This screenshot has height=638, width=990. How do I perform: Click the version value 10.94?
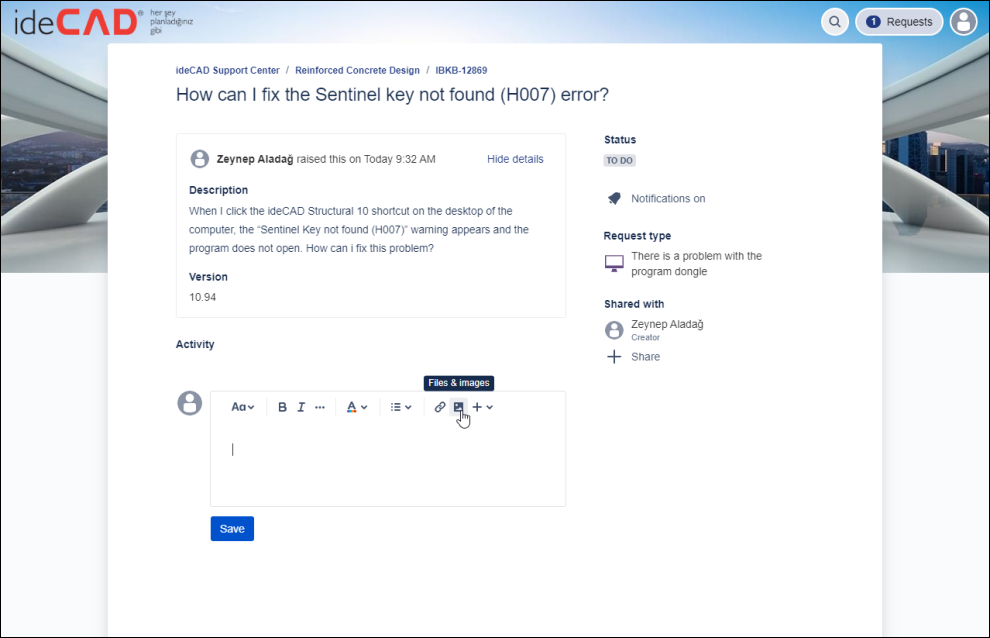[203, 298]
